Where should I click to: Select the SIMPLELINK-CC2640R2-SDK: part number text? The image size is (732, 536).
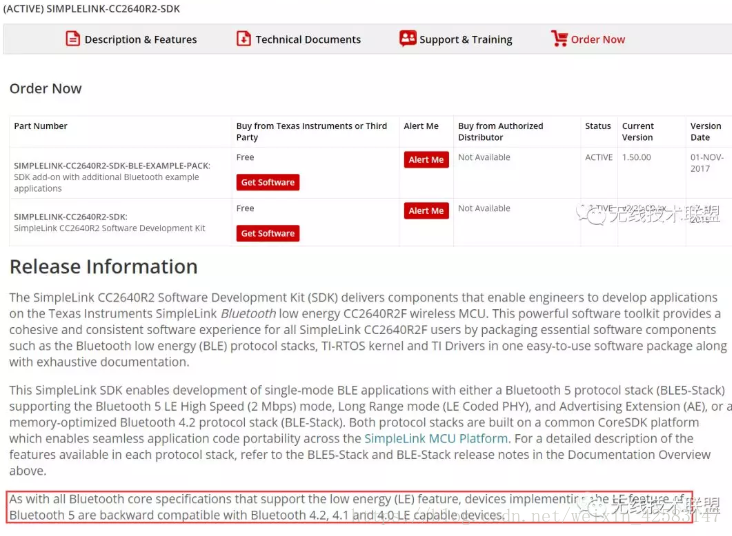pyautogui.click(x=70, y=217)
